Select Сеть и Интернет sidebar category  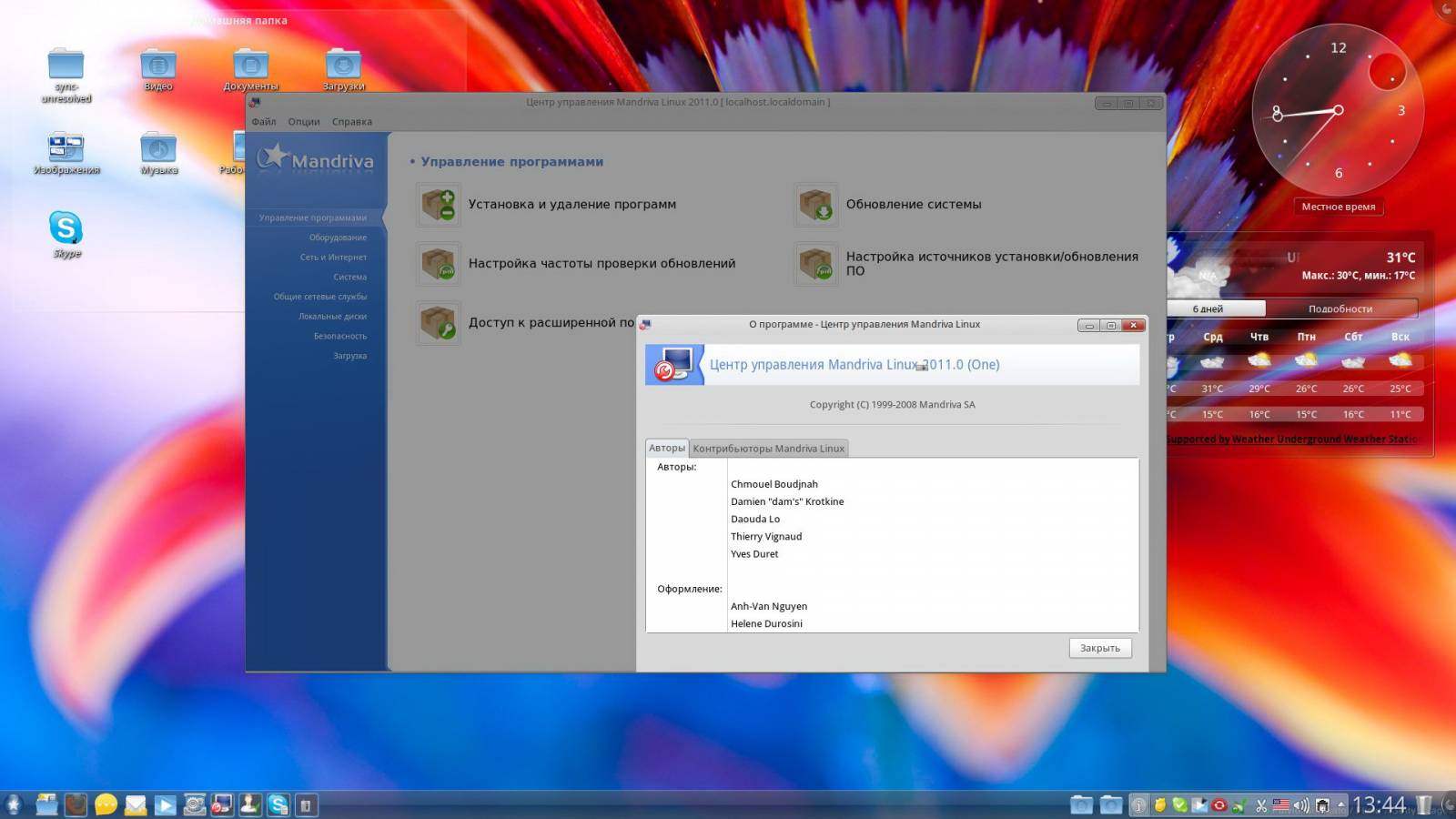333,258
